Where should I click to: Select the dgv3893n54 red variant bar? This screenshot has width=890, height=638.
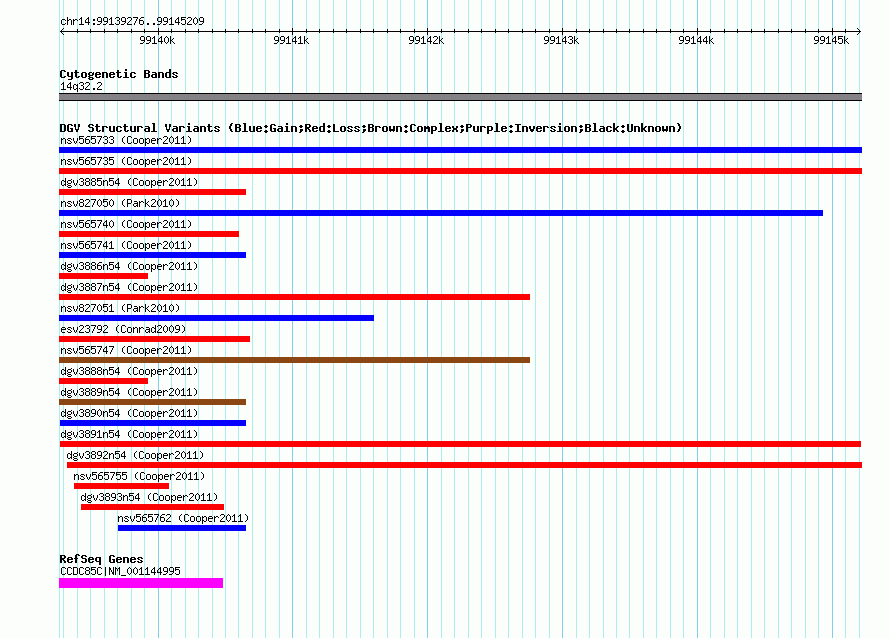[x=152, y=507]
